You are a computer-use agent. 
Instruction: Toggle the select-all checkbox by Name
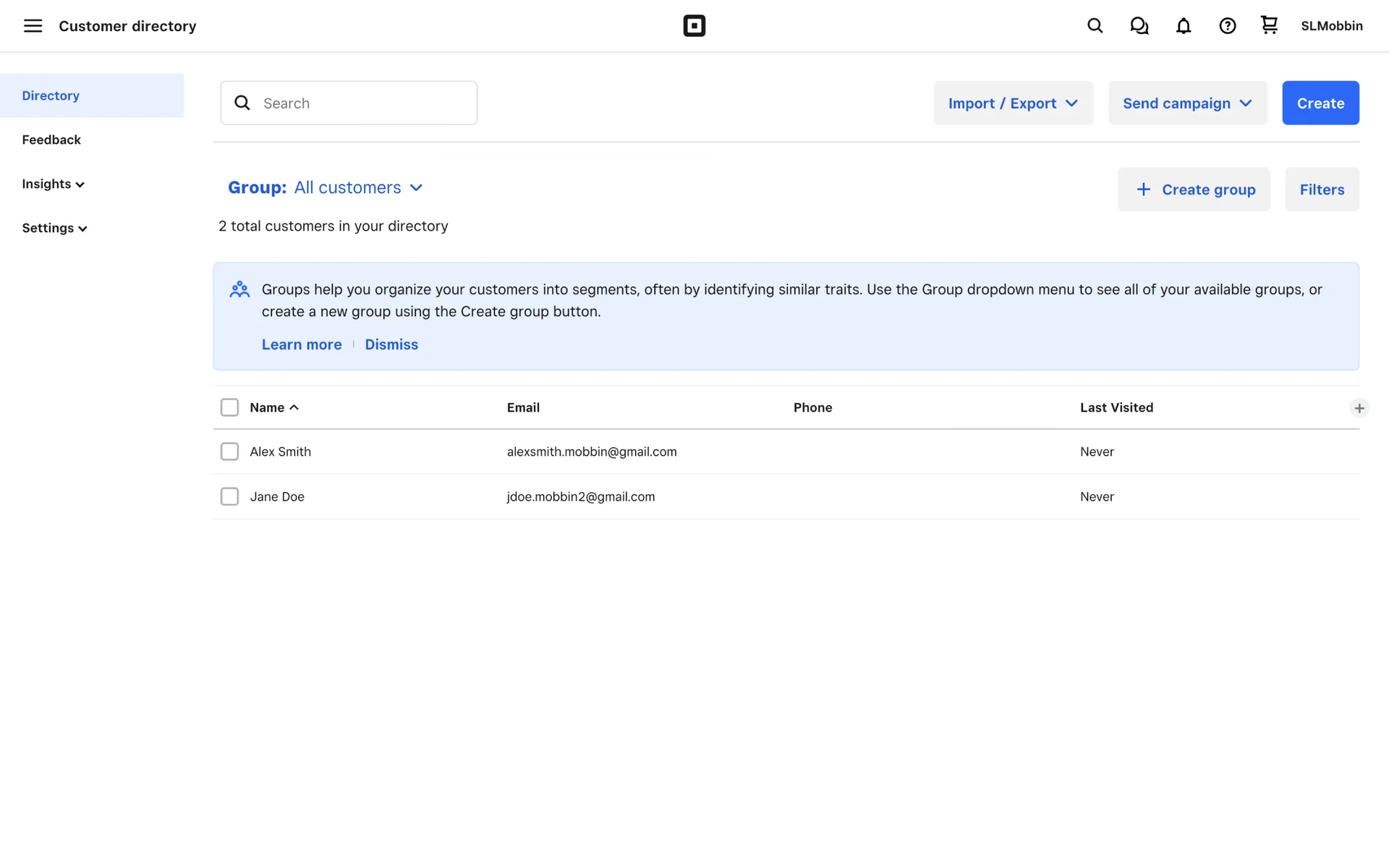(229, 407)
